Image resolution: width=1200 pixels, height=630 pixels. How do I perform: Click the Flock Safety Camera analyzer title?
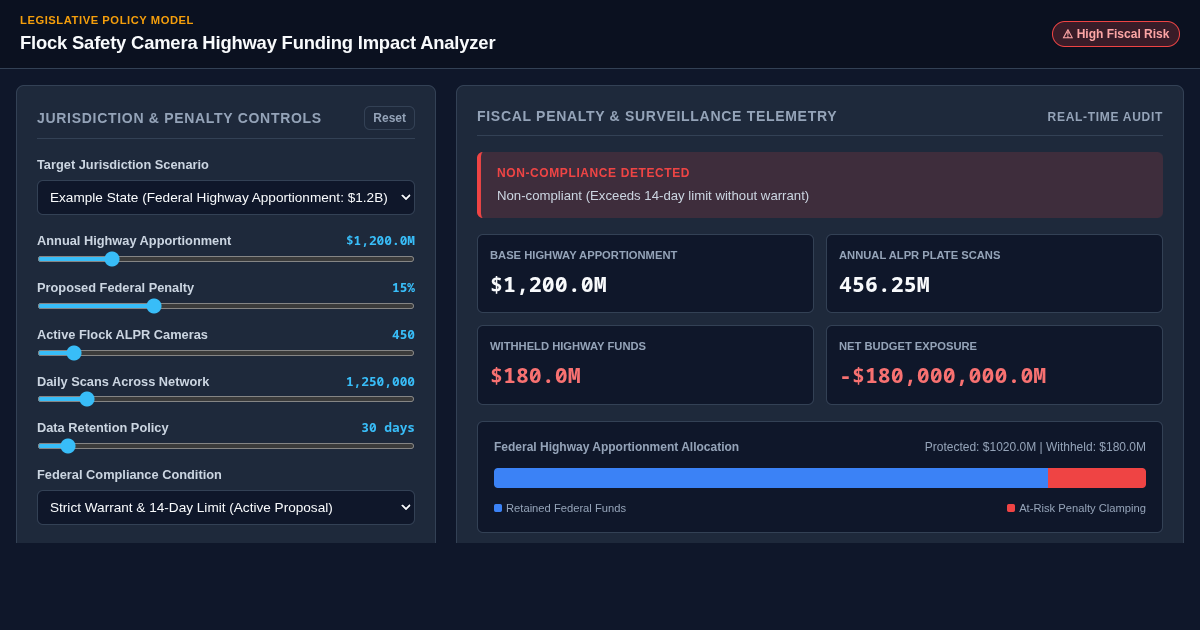[257, 43]
